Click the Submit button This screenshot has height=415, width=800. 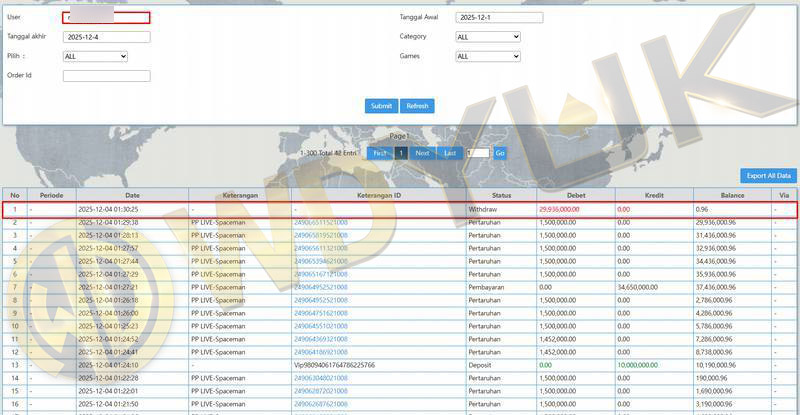[x=381, y=106]
